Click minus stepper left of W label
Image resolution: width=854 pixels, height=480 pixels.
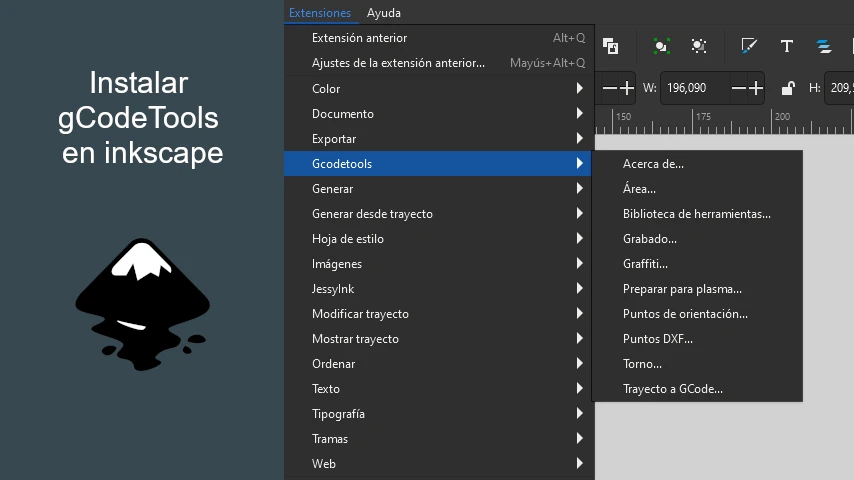point(609,88)
